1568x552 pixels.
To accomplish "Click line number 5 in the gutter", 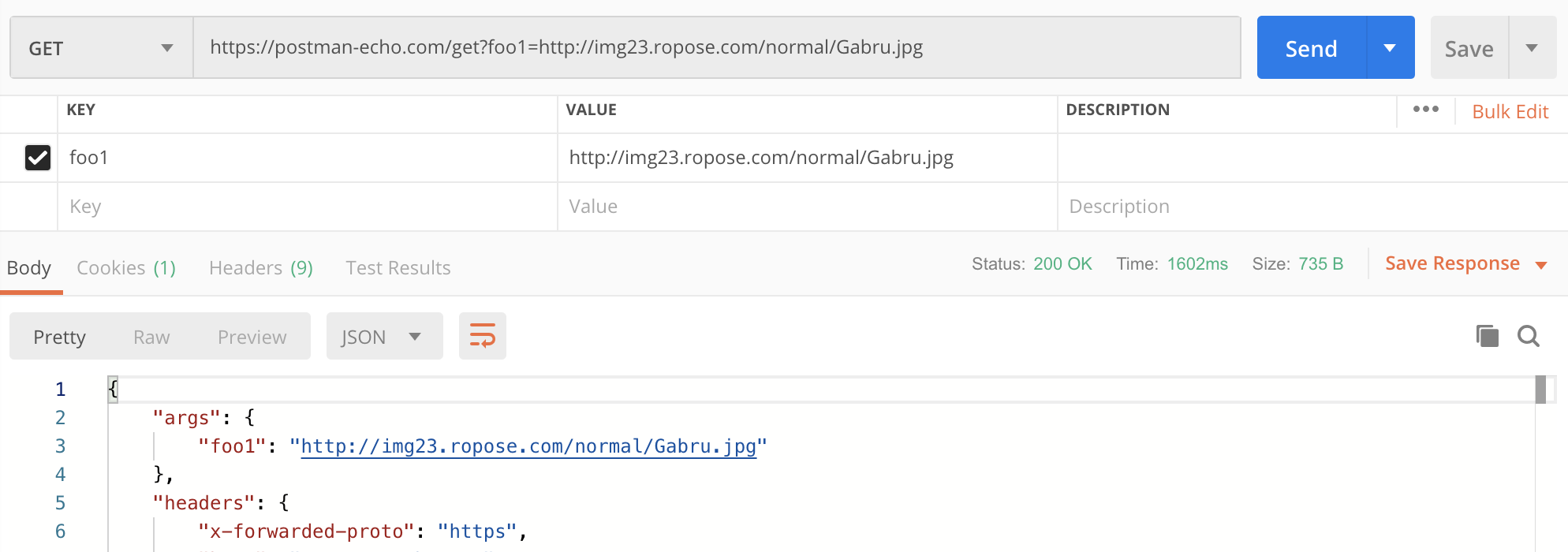I will 61,503.
